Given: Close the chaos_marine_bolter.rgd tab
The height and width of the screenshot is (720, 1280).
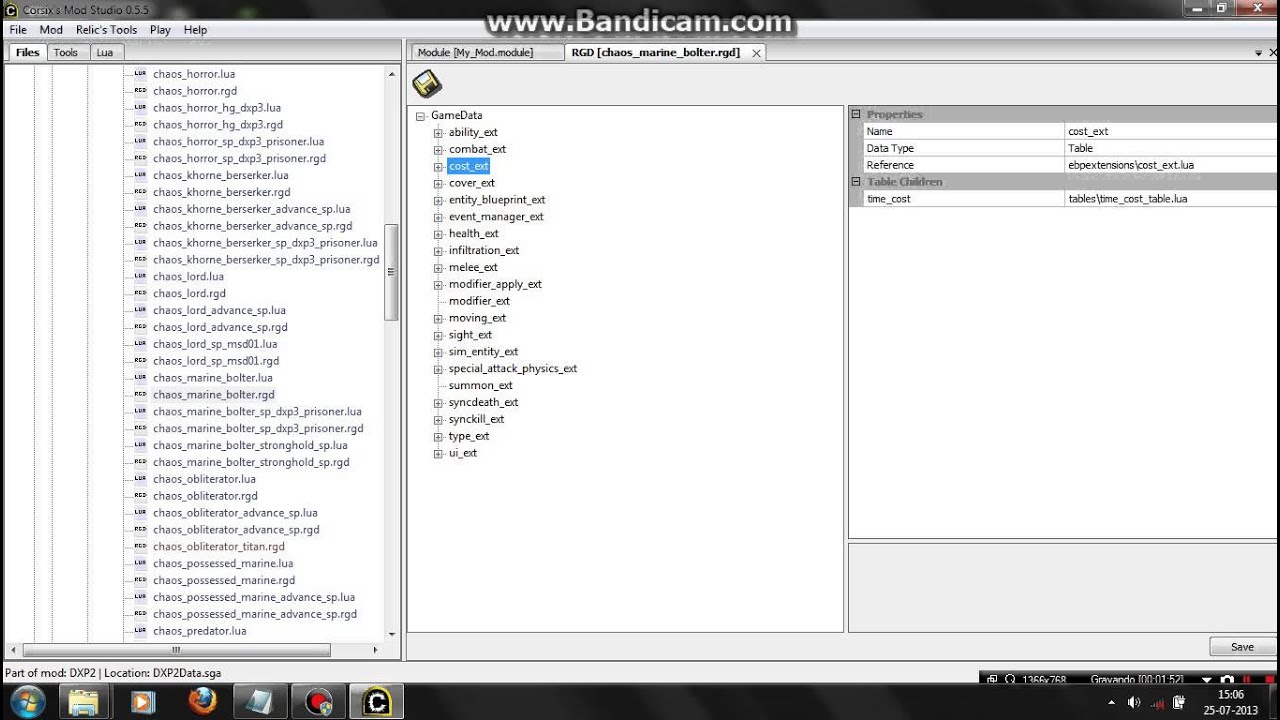Looking at the screenshot, I should click(x=756, y=53).
